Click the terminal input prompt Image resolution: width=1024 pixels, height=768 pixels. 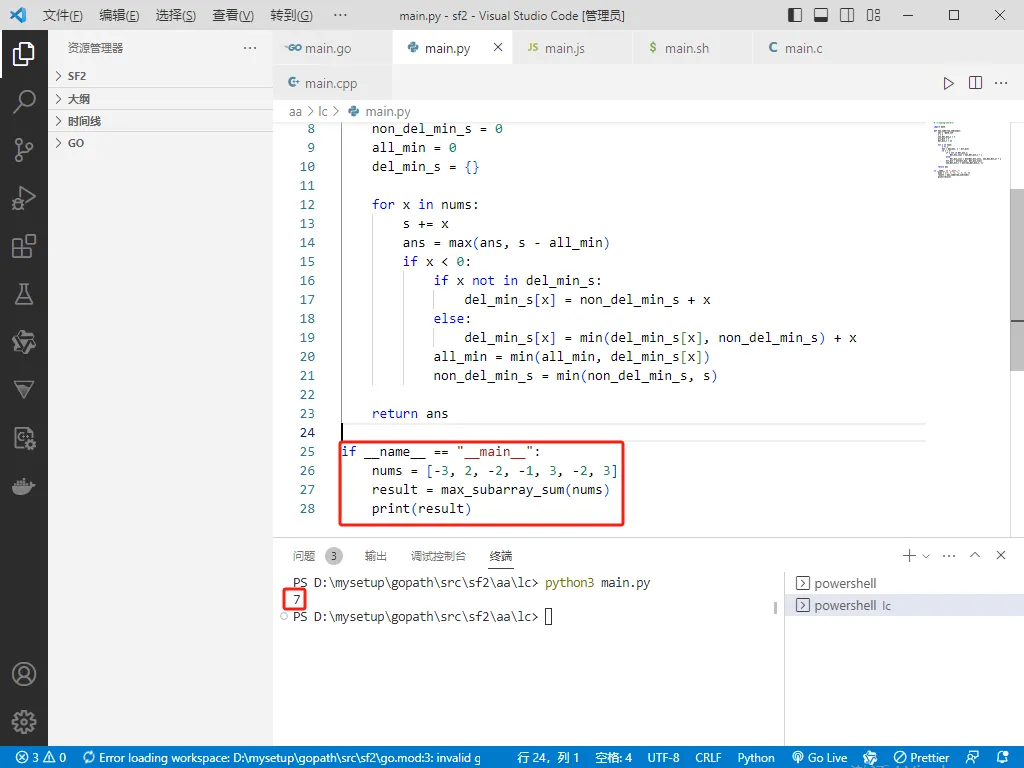548,616
